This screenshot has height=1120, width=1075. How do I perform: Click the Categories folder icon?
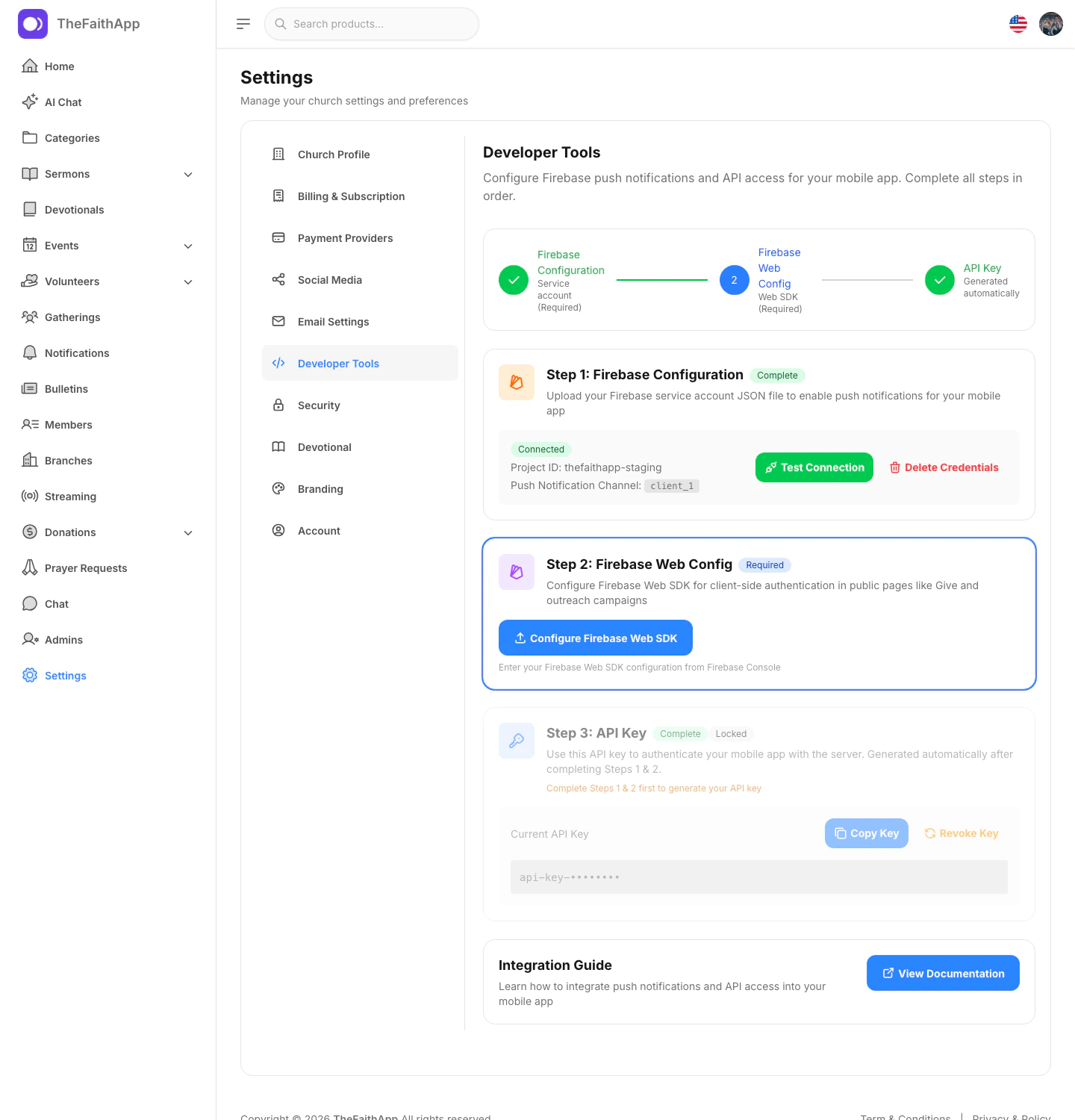tap(30, 137)
